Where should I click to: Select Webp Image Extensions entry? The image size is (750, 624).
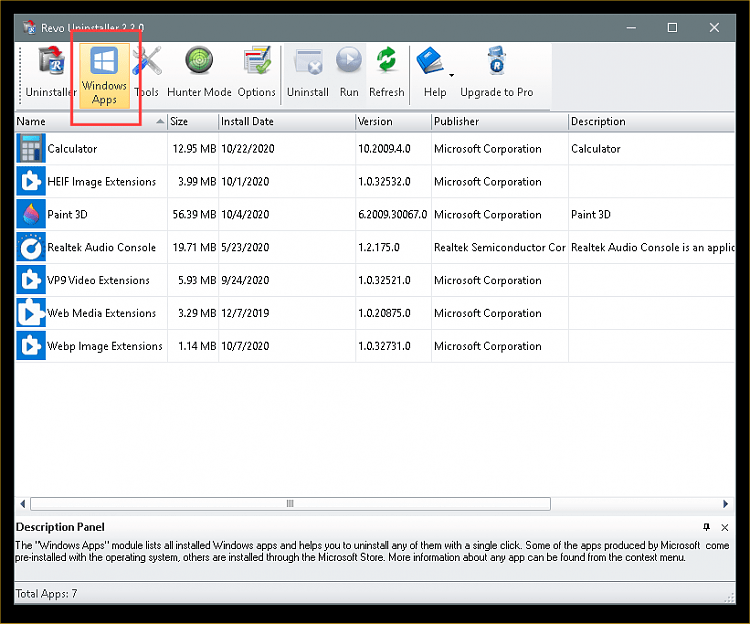(105, 346)
